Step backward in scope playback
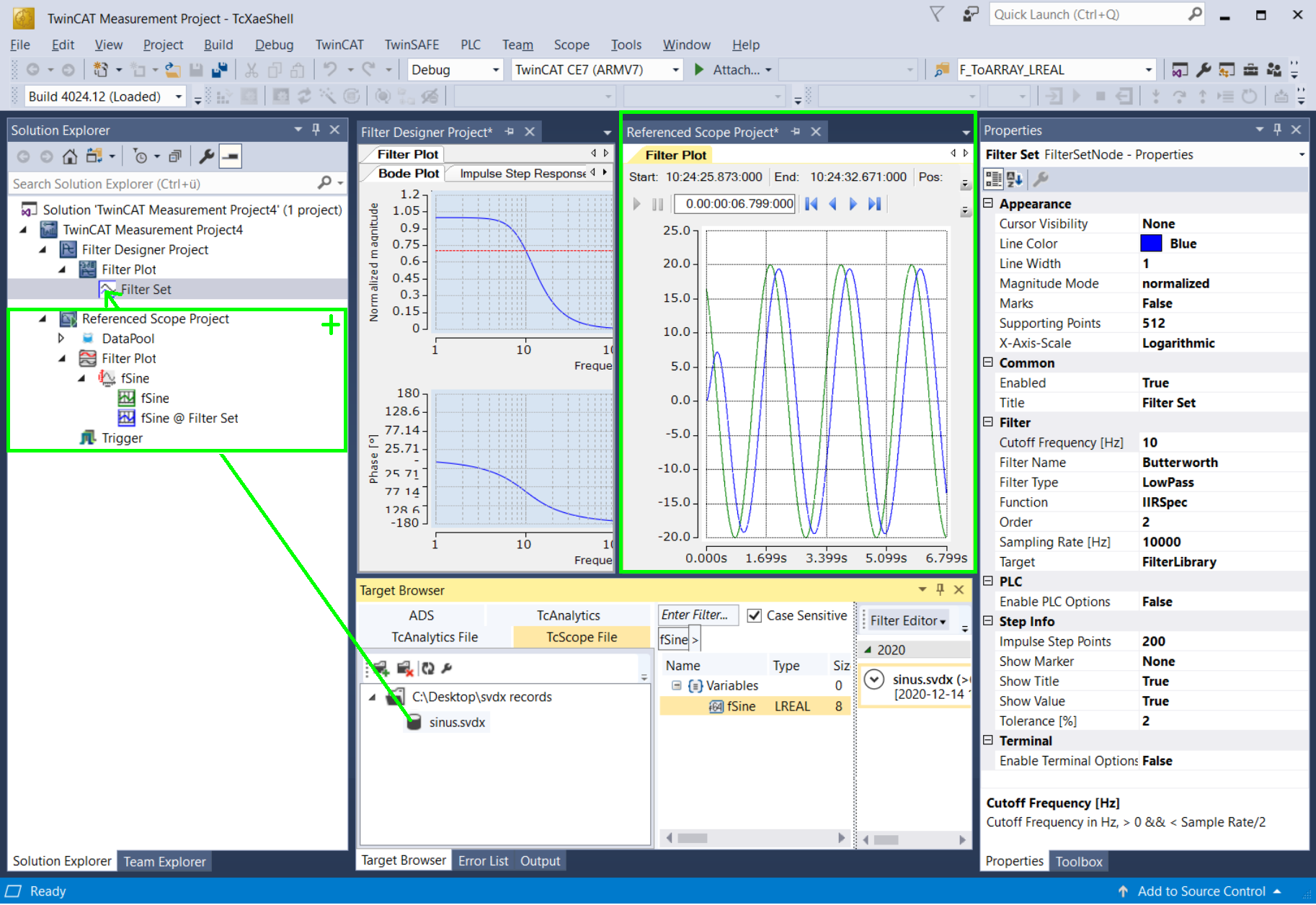 click(x=833, y=204)
